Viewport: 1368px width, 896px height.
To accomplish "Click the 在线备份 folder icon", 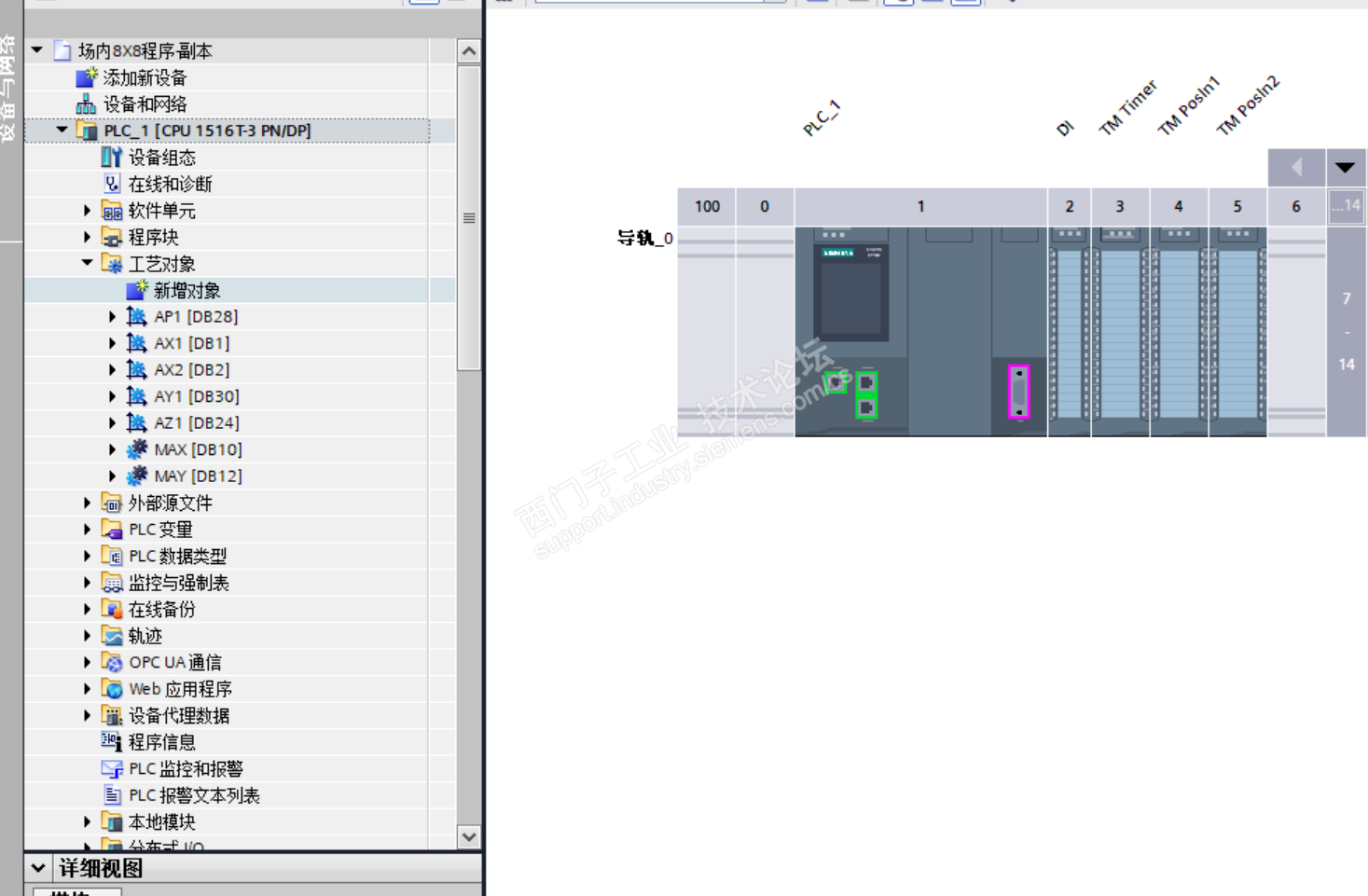I will tap(112, 610).
